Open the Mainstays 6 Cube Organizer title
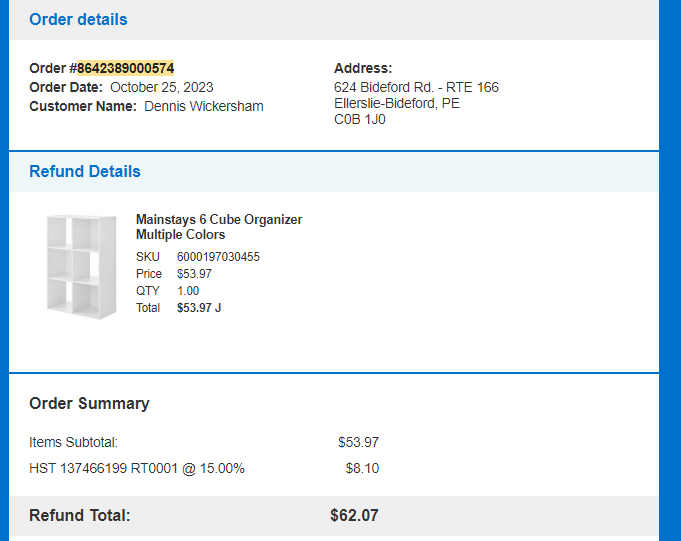681x541 pixels. pyautogui.click(x=219, y=227)
